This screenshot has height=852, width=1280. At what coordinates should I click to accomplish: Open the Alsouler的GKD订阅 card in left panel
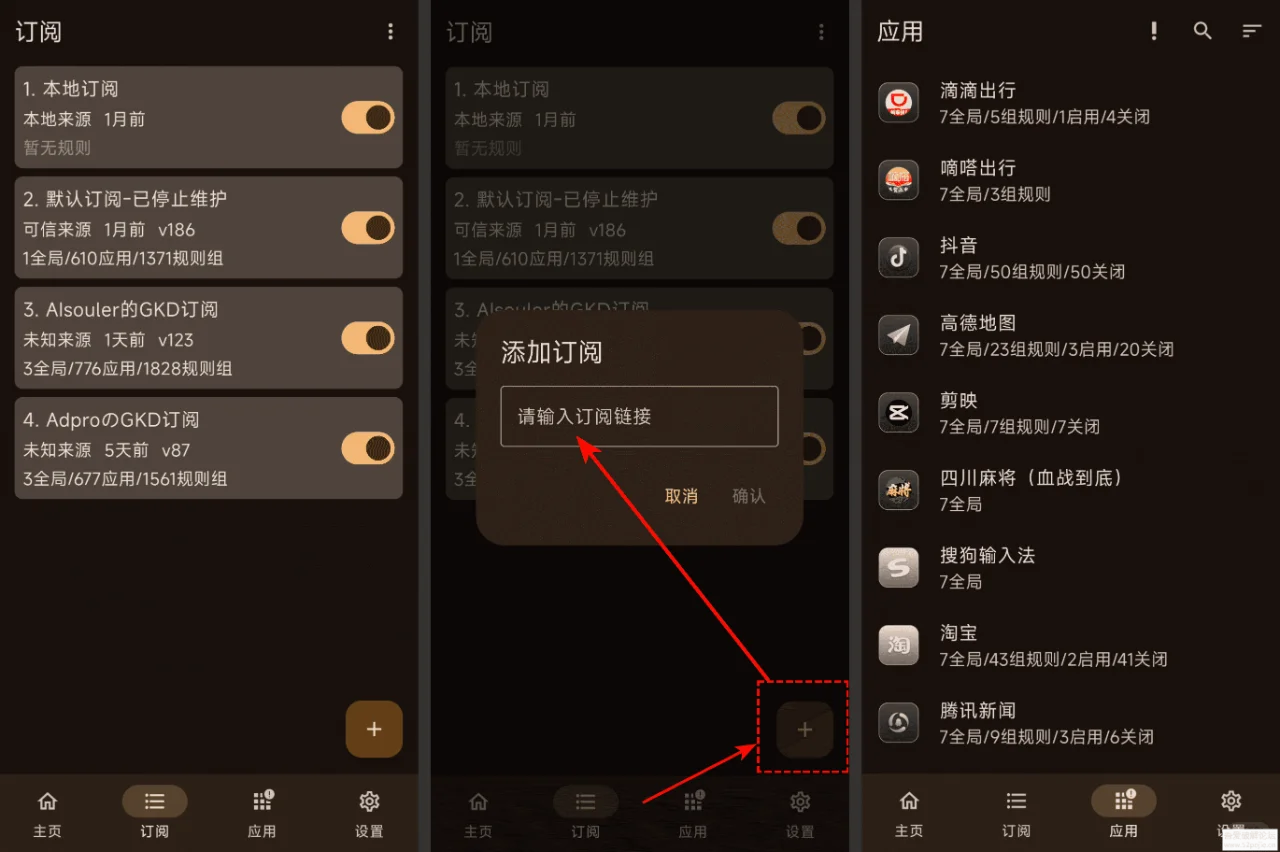coord(209,338)
